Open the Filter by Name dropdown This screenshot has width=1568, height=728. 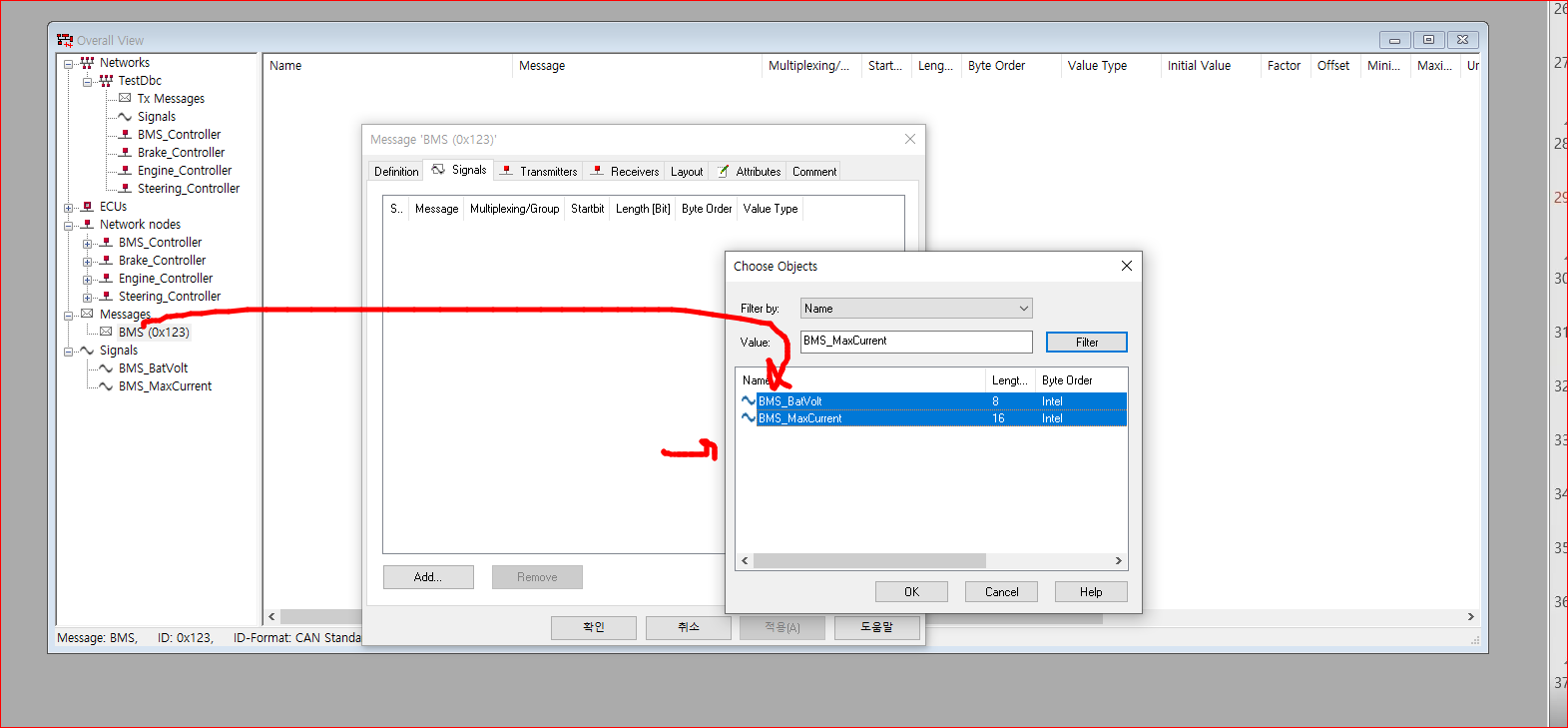tap(916, 309)
